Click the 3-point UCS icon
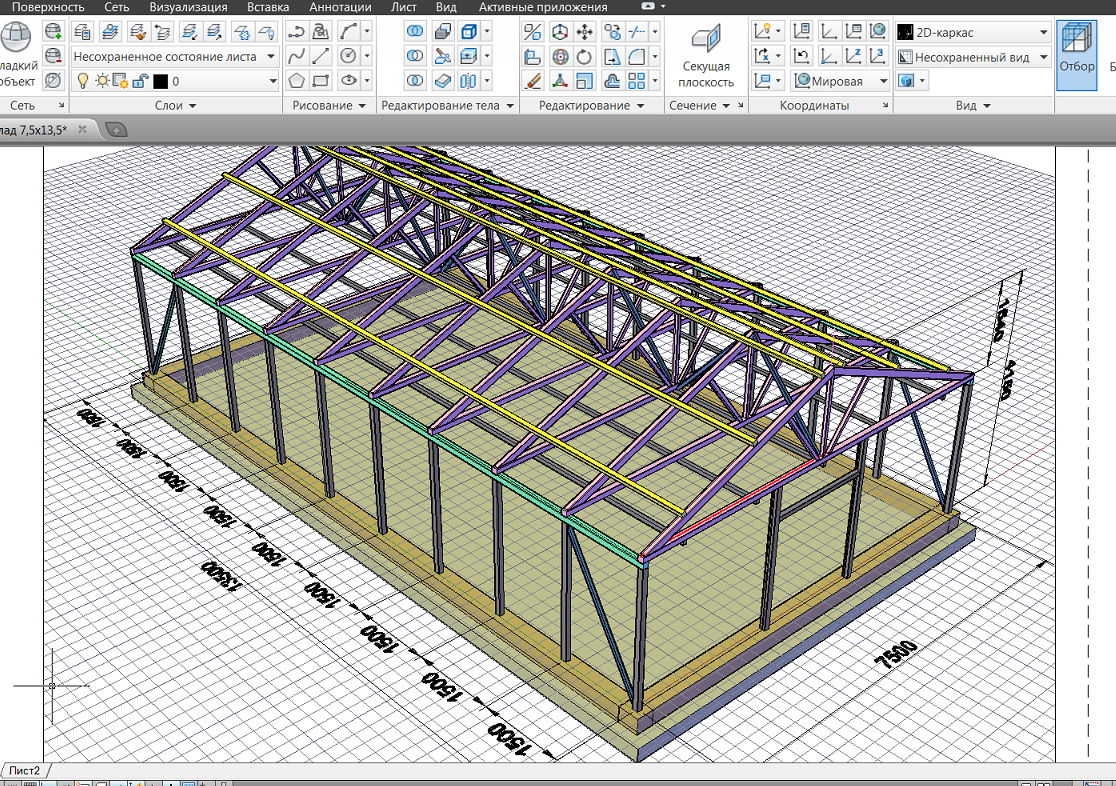This screenshot has height=786, width=1116. [878, 56]
